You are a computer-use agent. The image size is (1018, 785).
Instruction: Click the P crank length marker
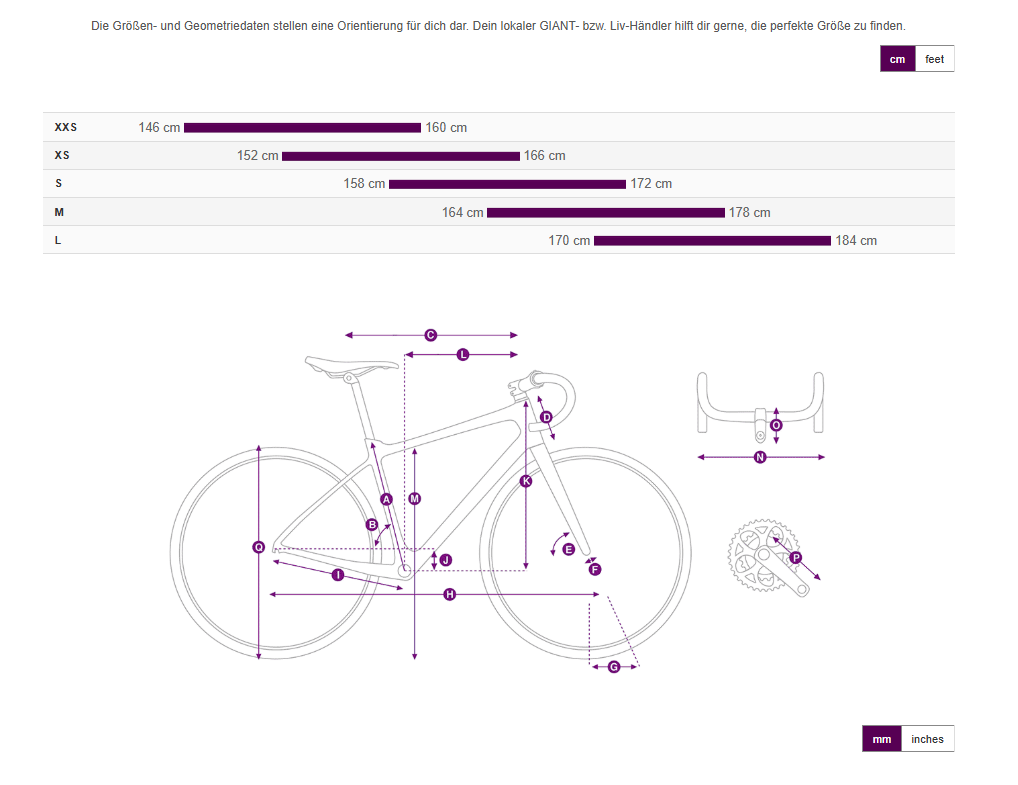pyautogui.click(x=796, y=558)
